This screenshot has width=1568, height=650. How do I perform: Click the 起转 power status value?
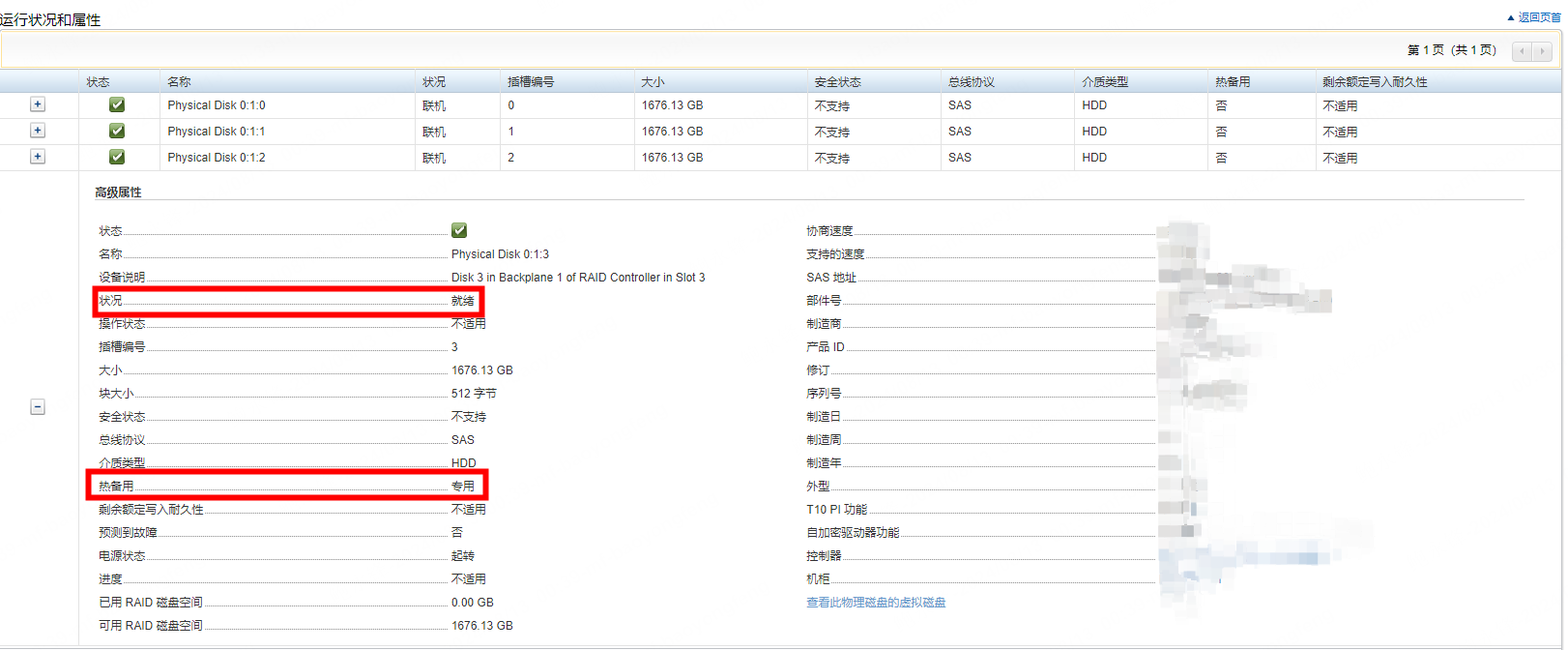point(463,556)
